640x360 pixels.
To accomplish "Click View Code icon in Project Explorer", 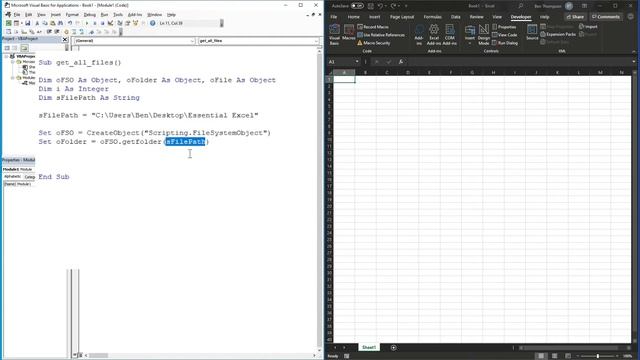I will [7, 48].
